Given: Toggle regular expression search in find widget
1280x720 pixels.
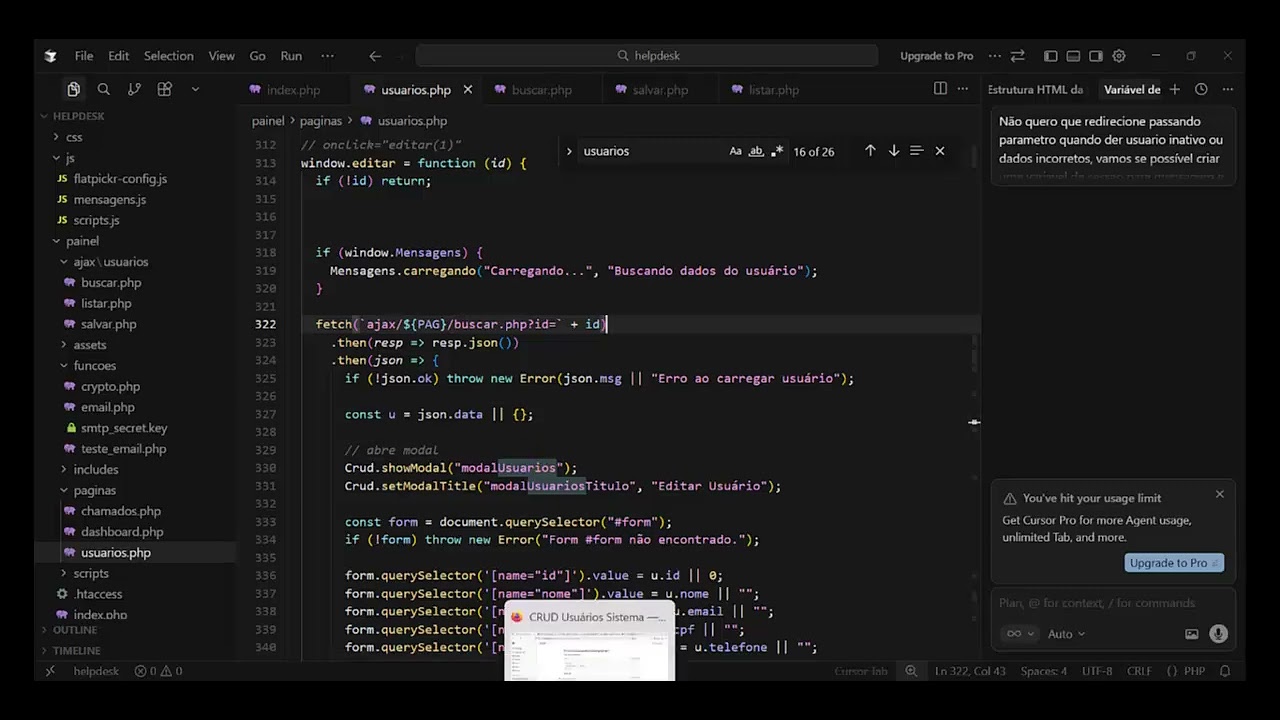Looking at the screenshot, I should (x=777, y=151).
